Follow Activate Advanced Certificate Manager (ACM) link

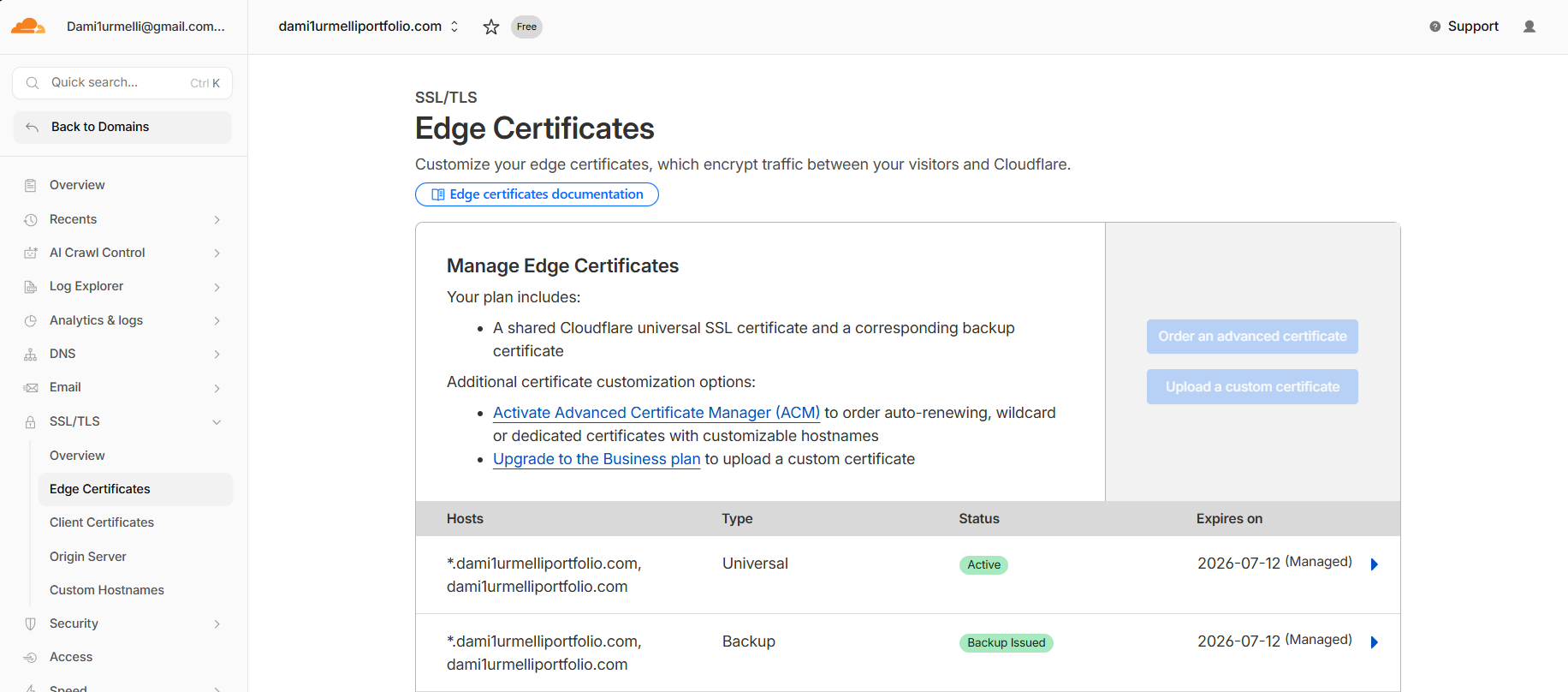click(656, 413)
